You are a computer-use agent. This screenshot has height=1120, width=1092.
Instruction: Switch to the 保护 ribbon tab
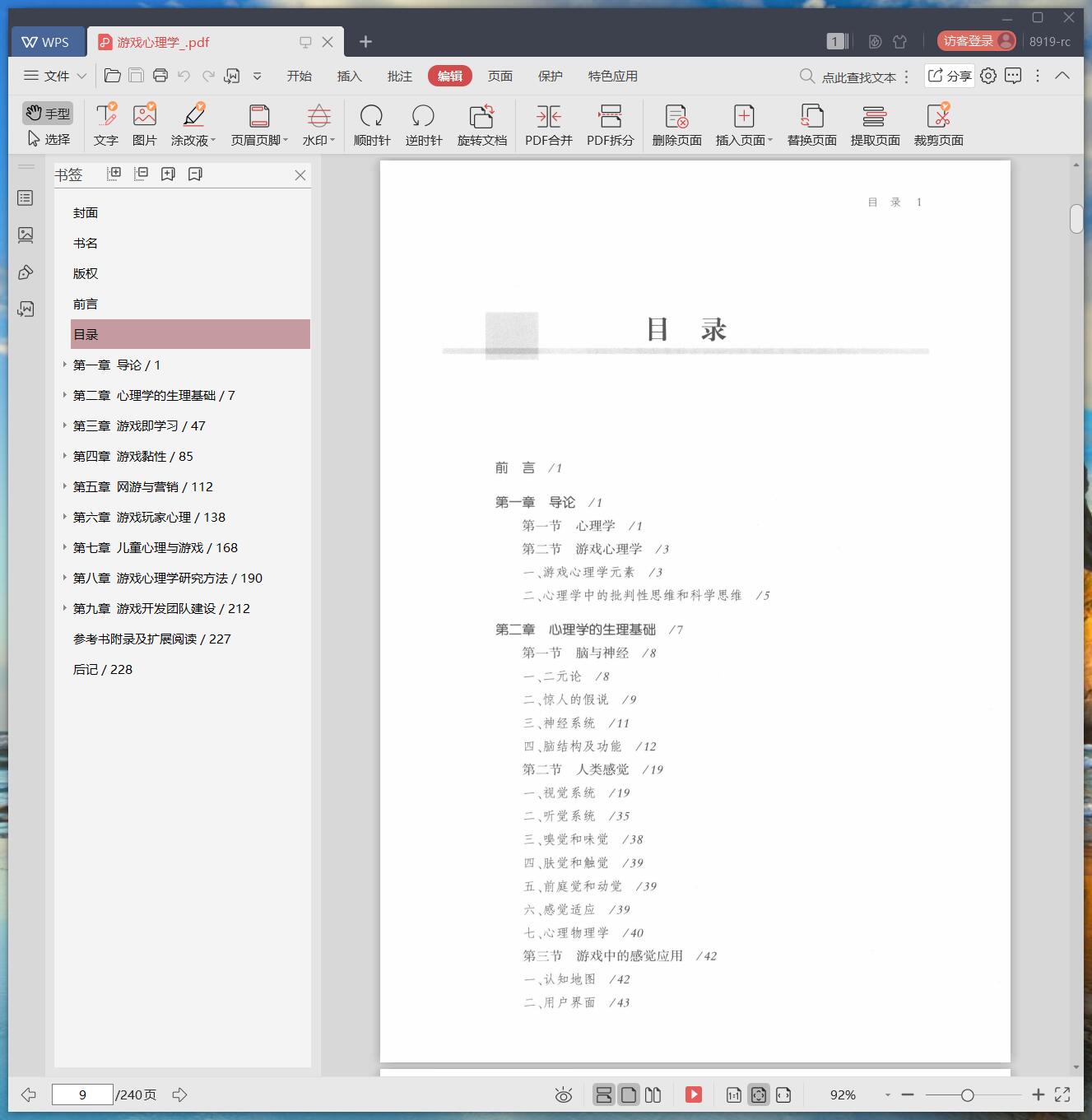click(551, 76)
